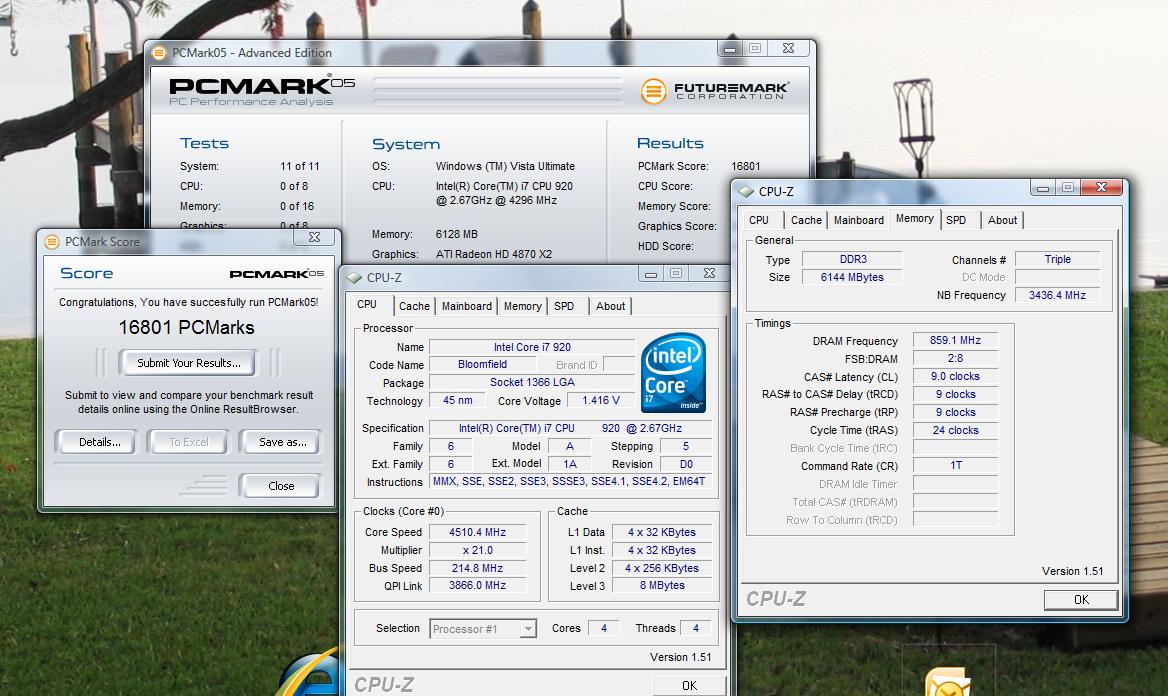Click the Intel Core i7 logo badge
The image size is (1168, 696).
pos(673,373)
